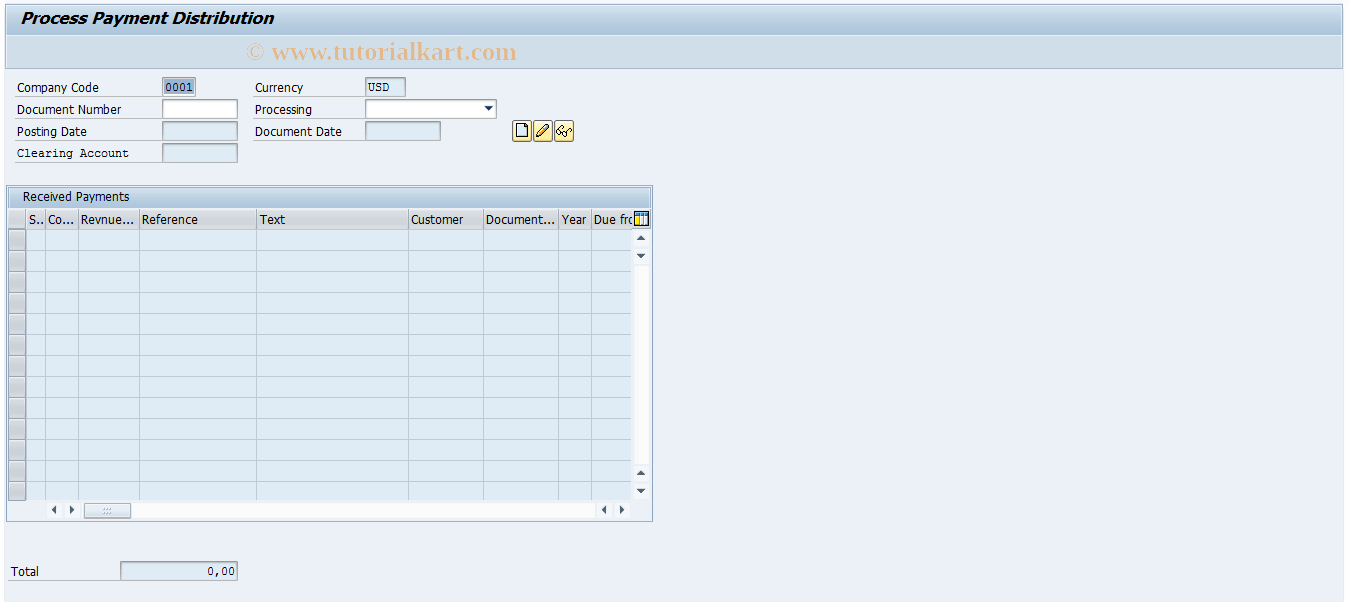Select the first row selector in the table
This screenshot has width=1350, height=602.
pos(16,239)
